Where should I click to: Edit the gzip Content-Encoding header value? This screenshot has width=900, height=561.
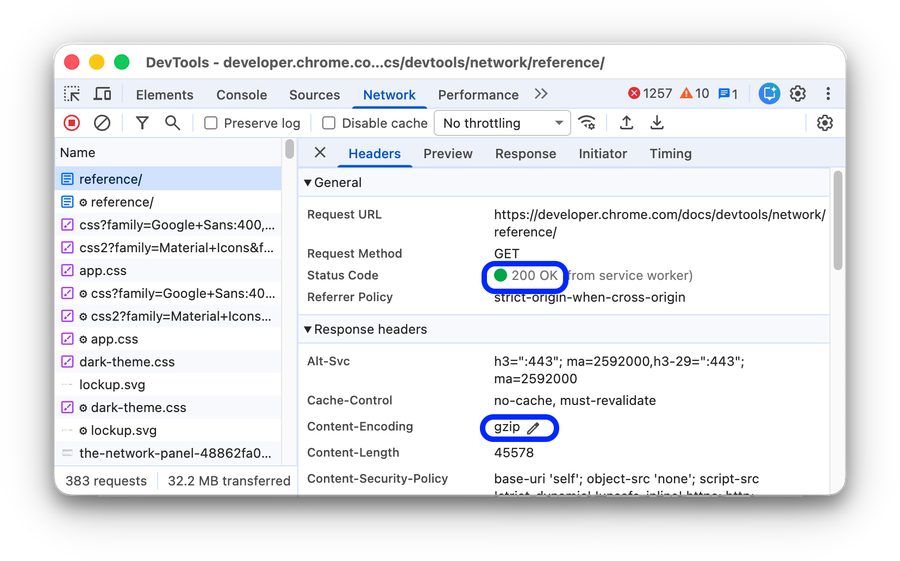point(533,428)
